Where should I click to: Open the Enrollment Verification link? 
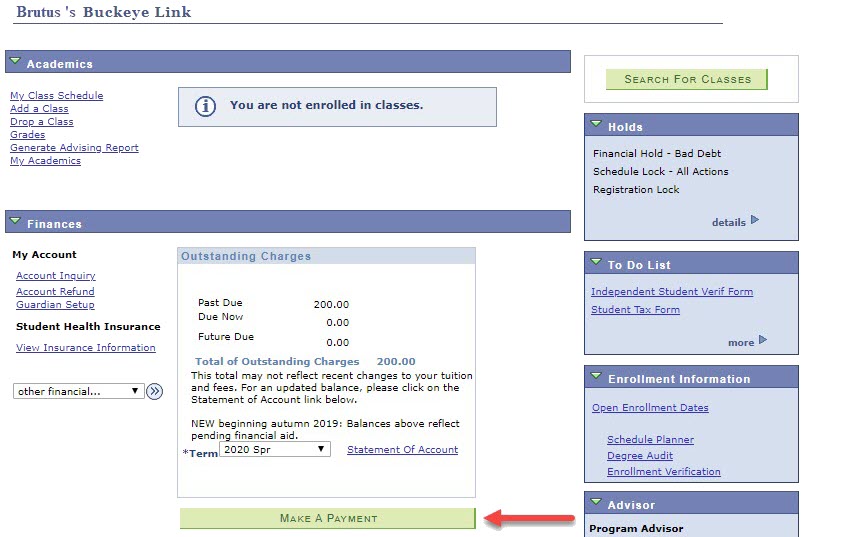tap(664, 471)
